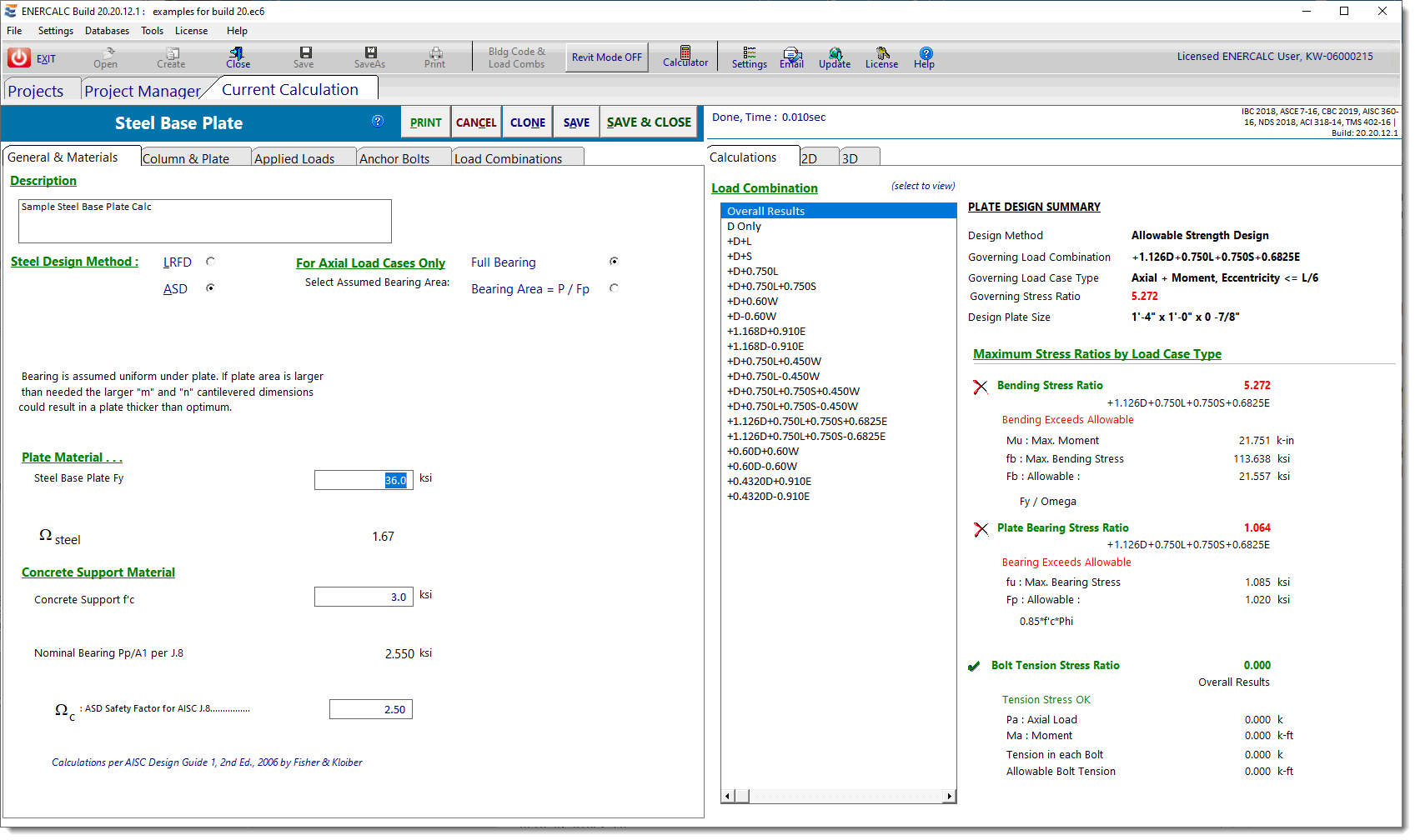Click the list's horizontal scrollbar left arrow
Screen dimensions: 1415x840
(728, 797)
